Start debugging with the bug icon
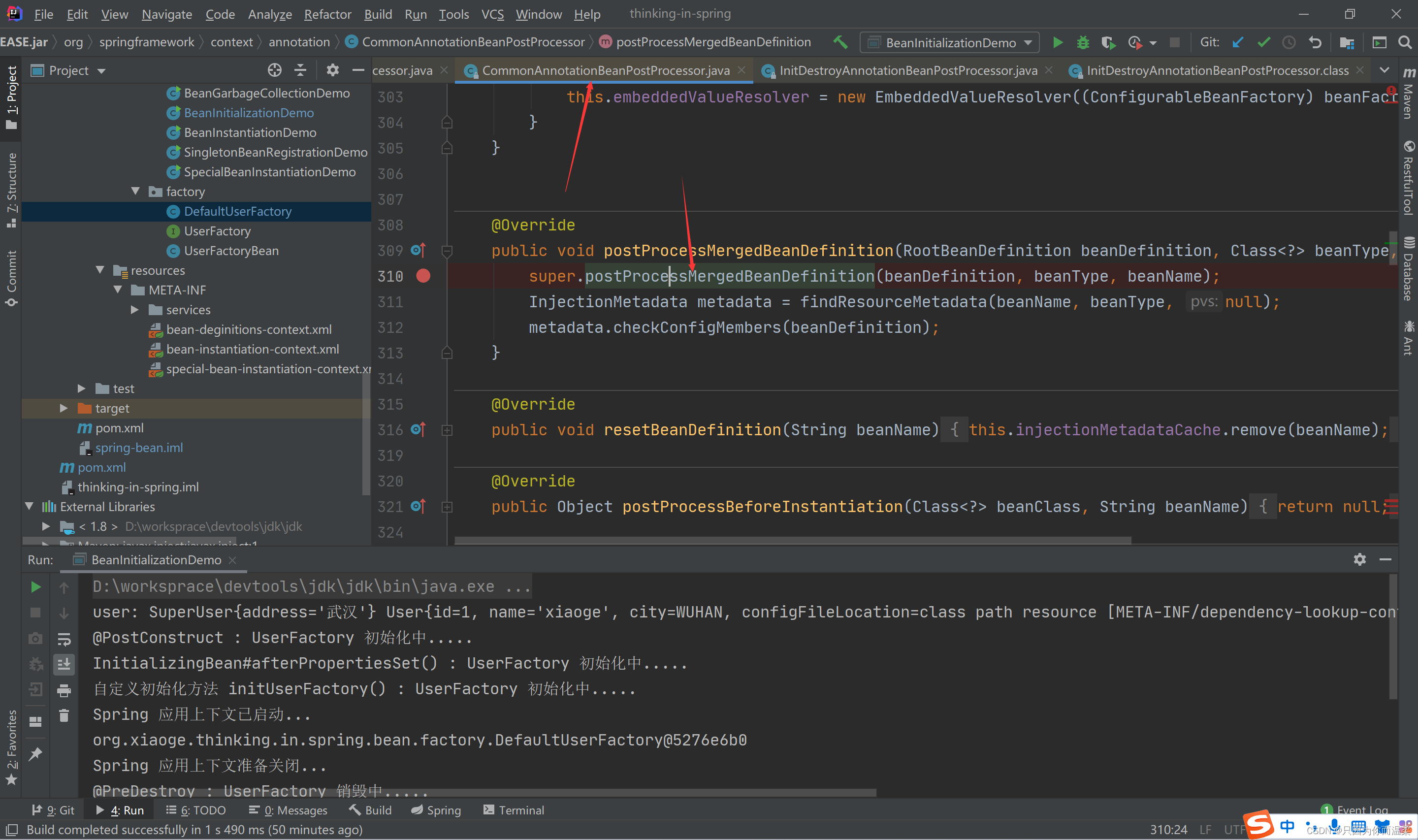 (x=1082, y=42)
